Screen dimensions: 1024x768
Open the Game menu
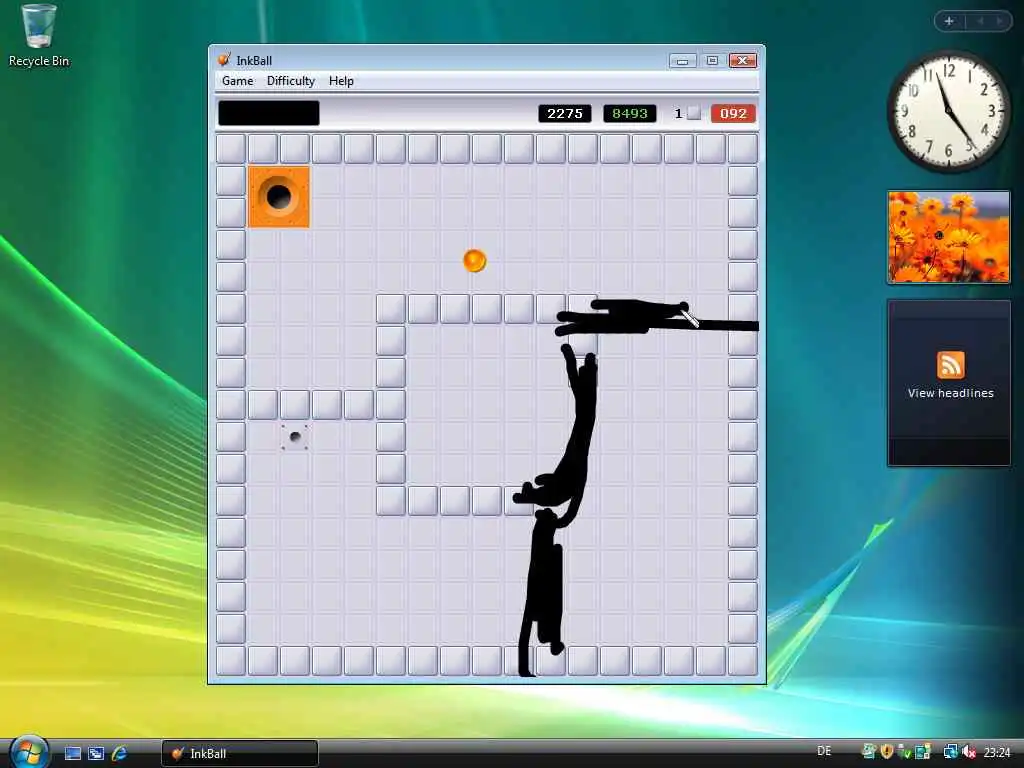point(237,81)
